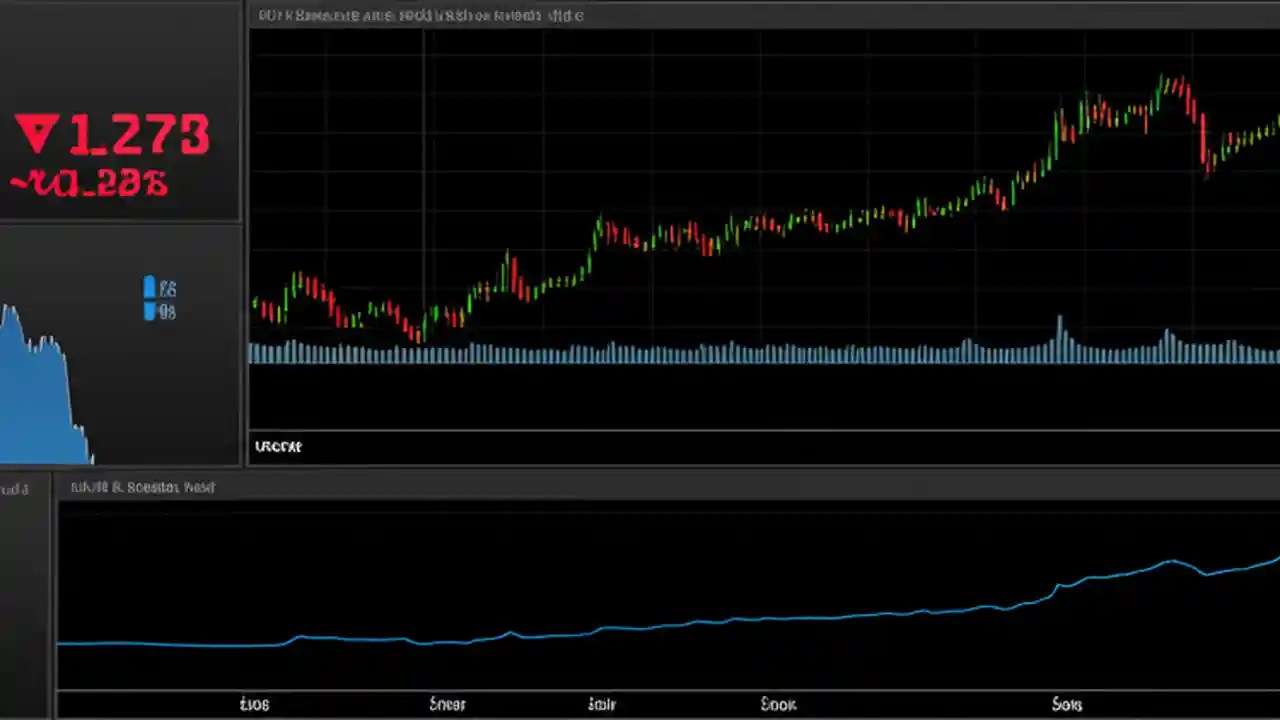This screenshot has width=1280, height=720.
Task: Switch to the lower performance chart tab
Action: click(x=140, y=487)
